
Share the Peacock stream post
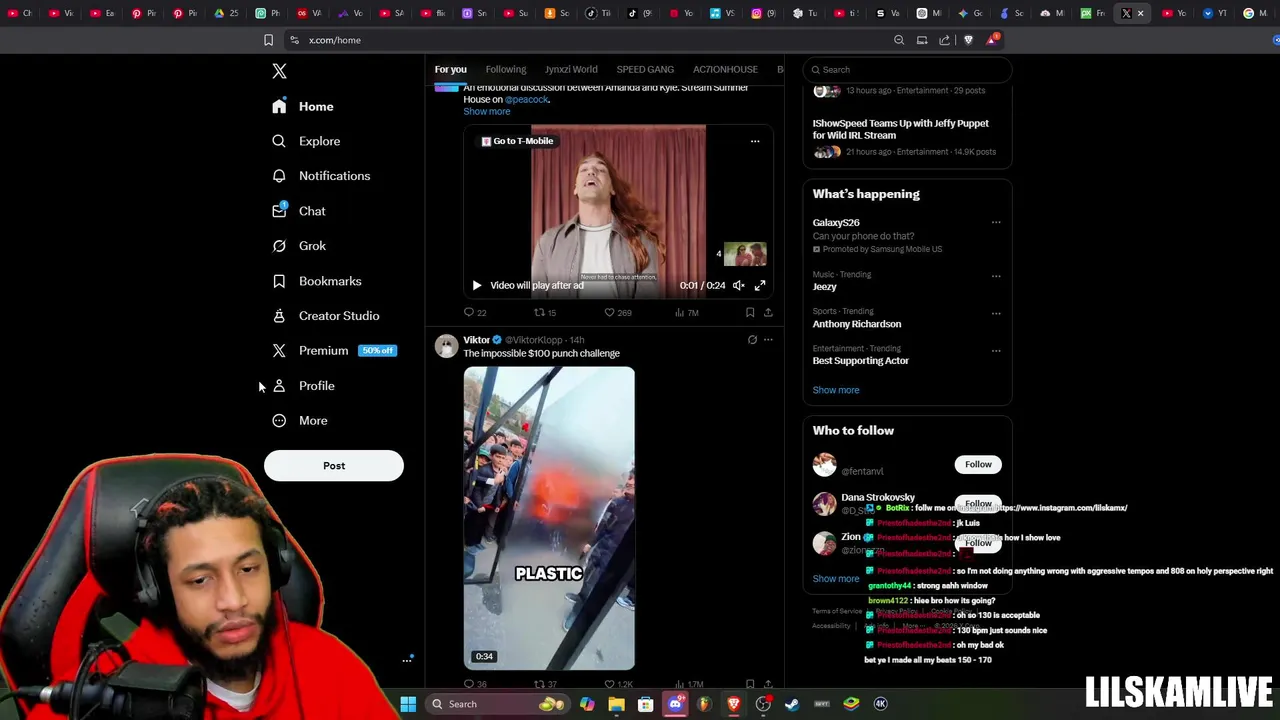[x=768, y=313]
